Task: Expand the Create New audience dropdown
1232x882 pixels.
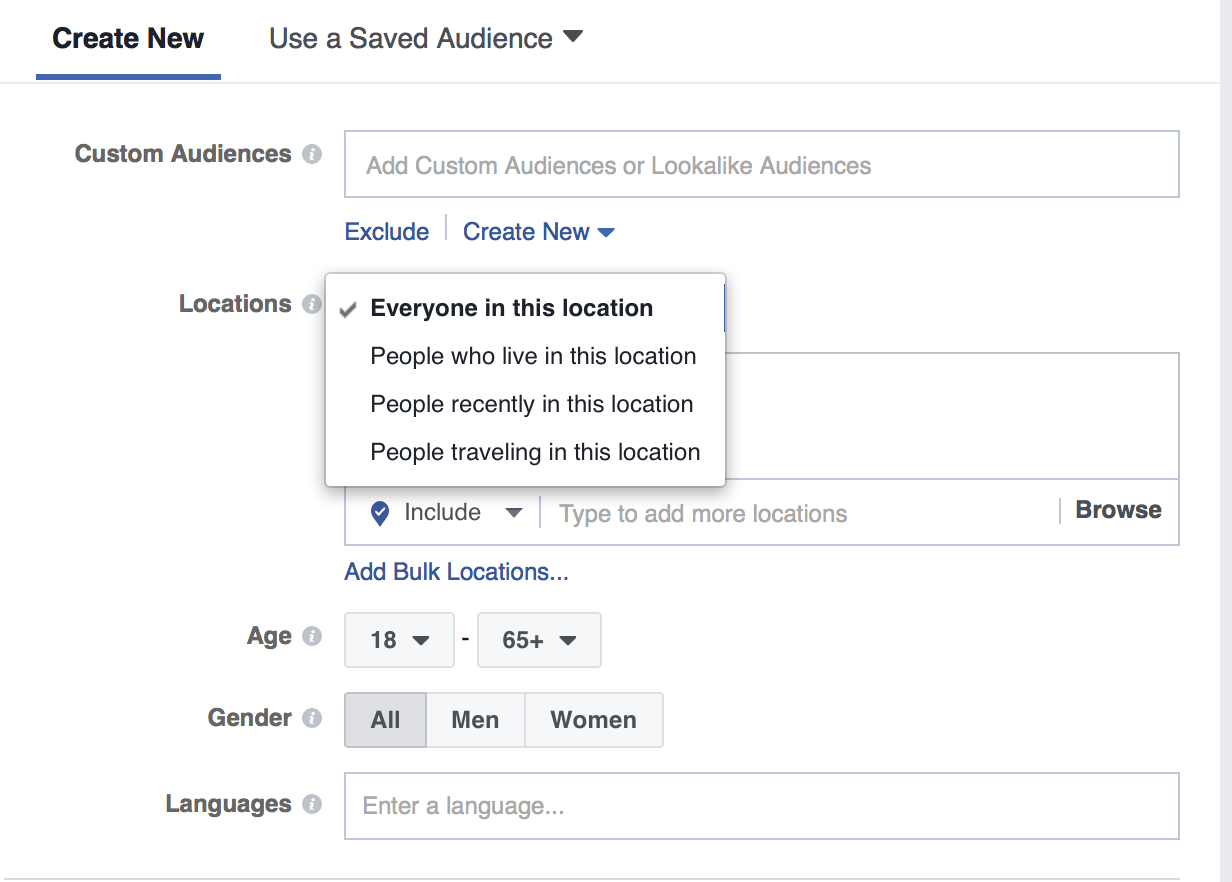Action: pyautogui.click(x=539, y=231)
